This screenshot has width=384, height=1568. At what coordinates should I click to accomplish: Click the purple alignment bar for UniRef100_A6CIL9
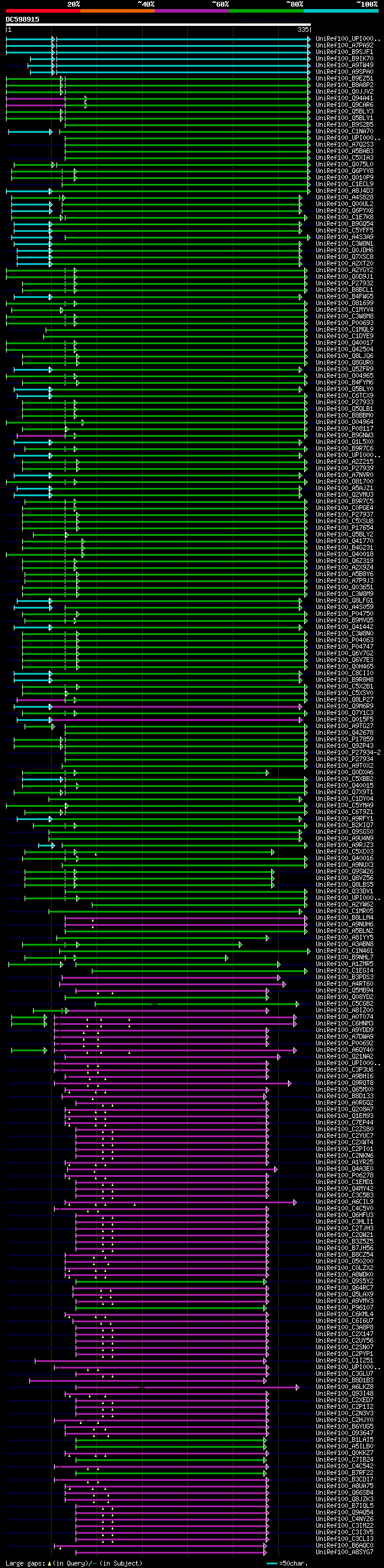click(x=181, y=1202)
